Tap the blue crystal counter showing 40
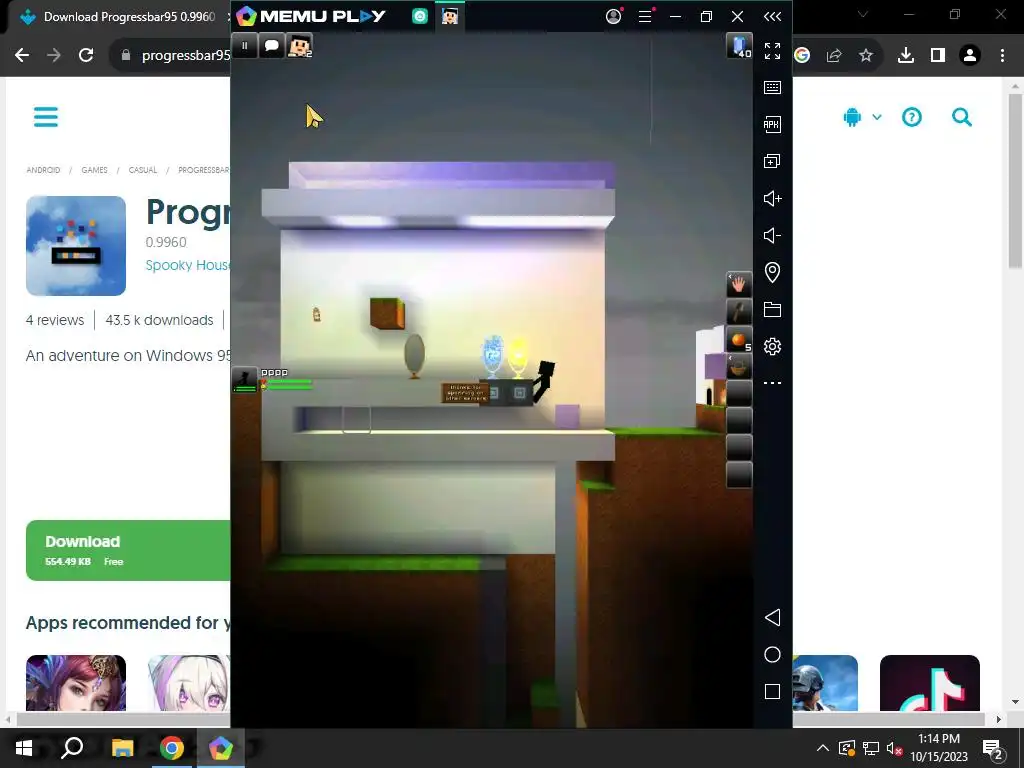1024x768 pixels. (739, 46)
